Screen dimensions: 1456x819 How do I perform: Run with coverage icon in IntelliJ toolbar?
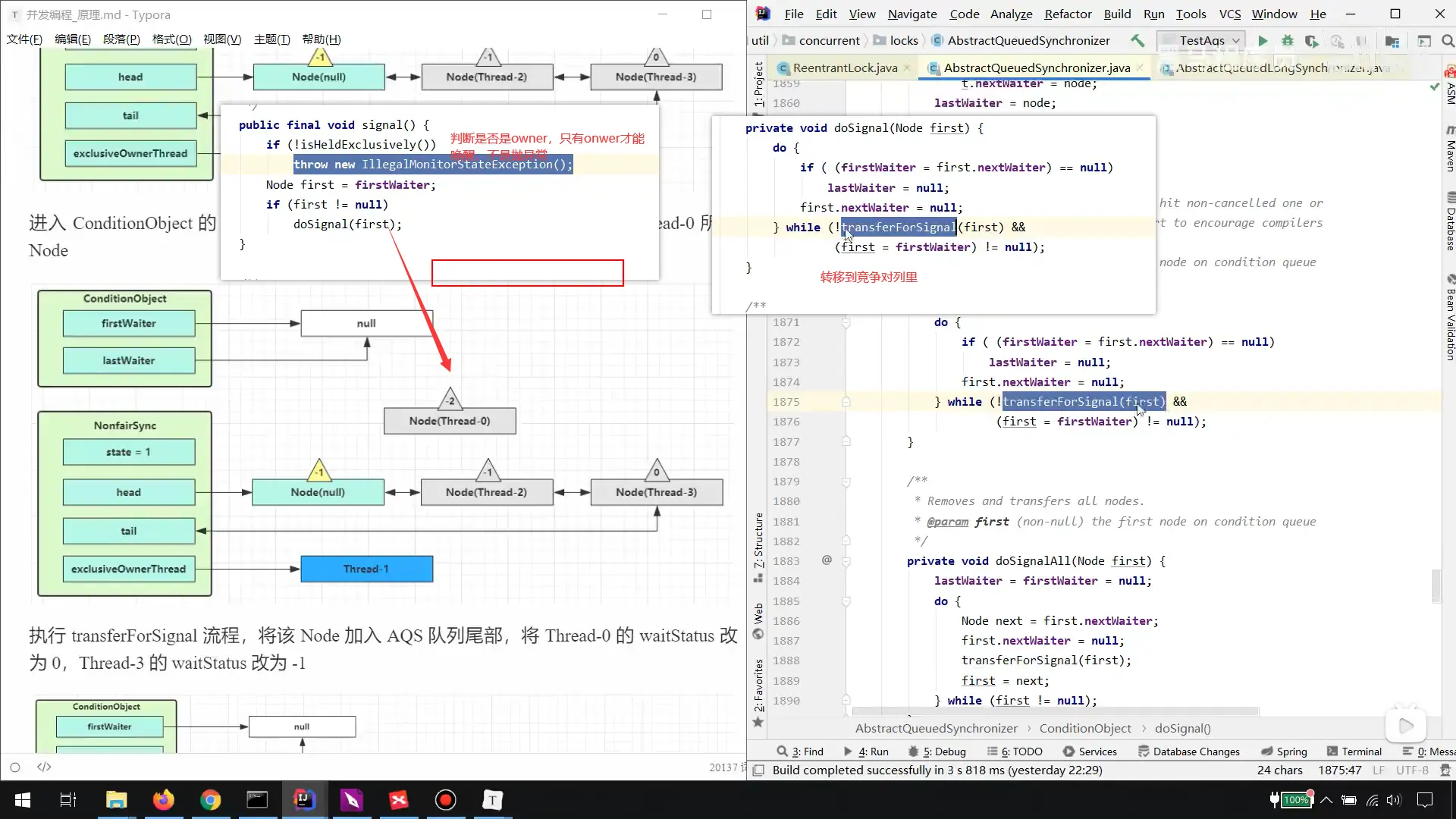click(x=1311, y=41)
